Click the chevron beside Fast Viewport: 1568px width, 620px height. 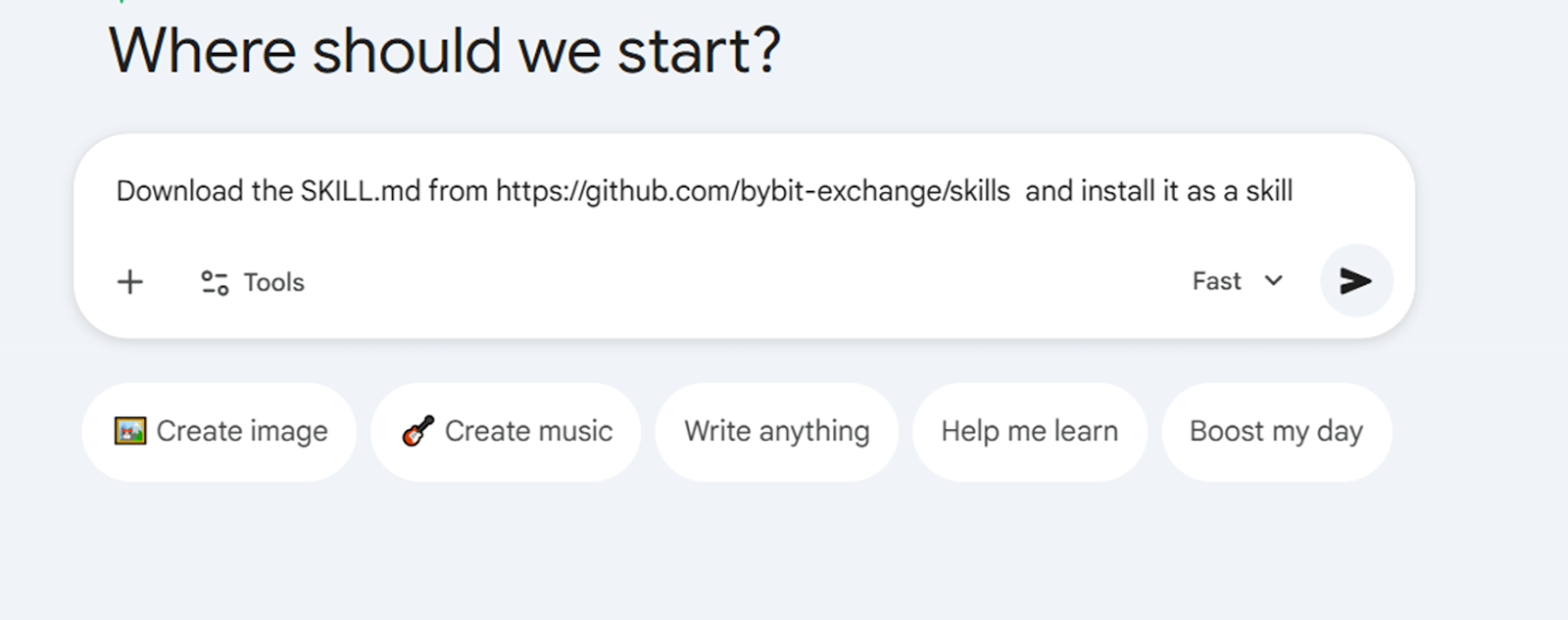coord(1272,281)
